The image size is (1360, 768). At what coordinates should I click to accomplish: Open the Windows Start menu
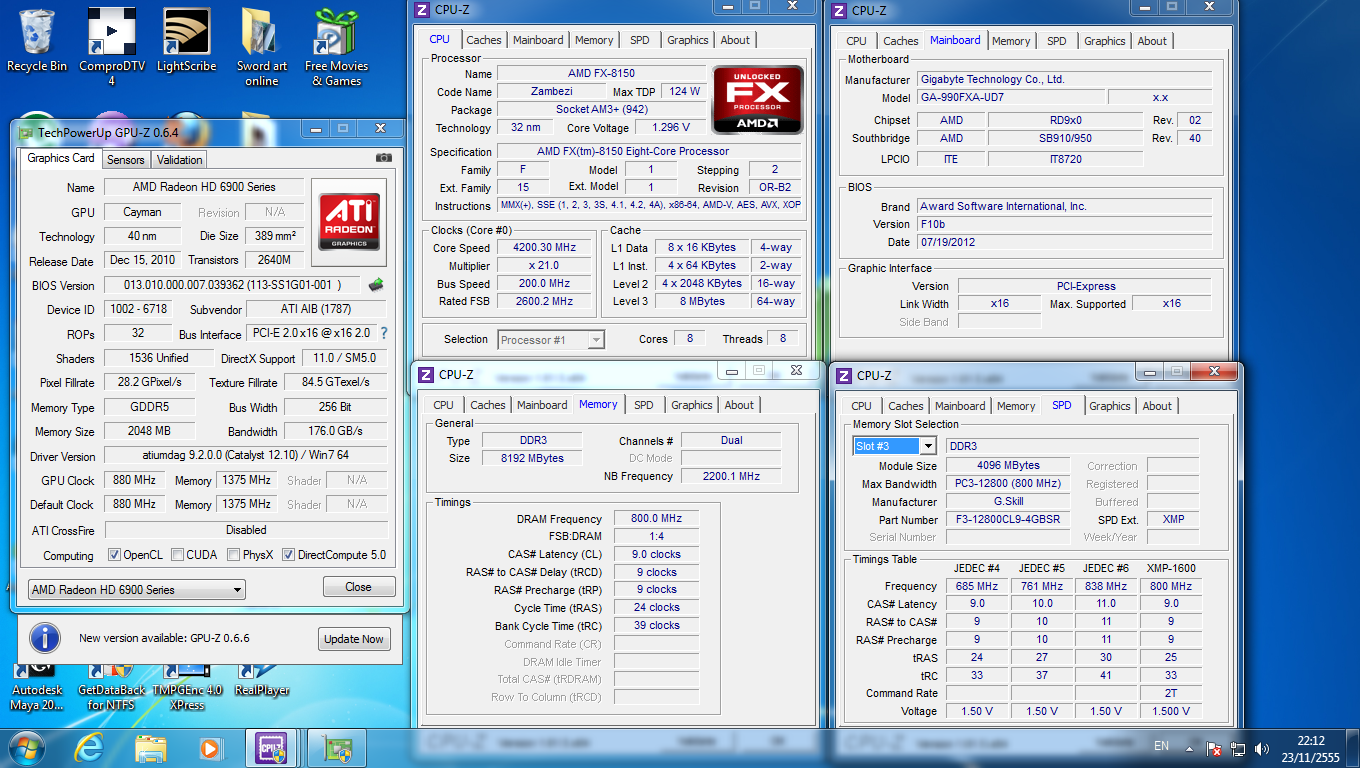click(x=27, y=747)
